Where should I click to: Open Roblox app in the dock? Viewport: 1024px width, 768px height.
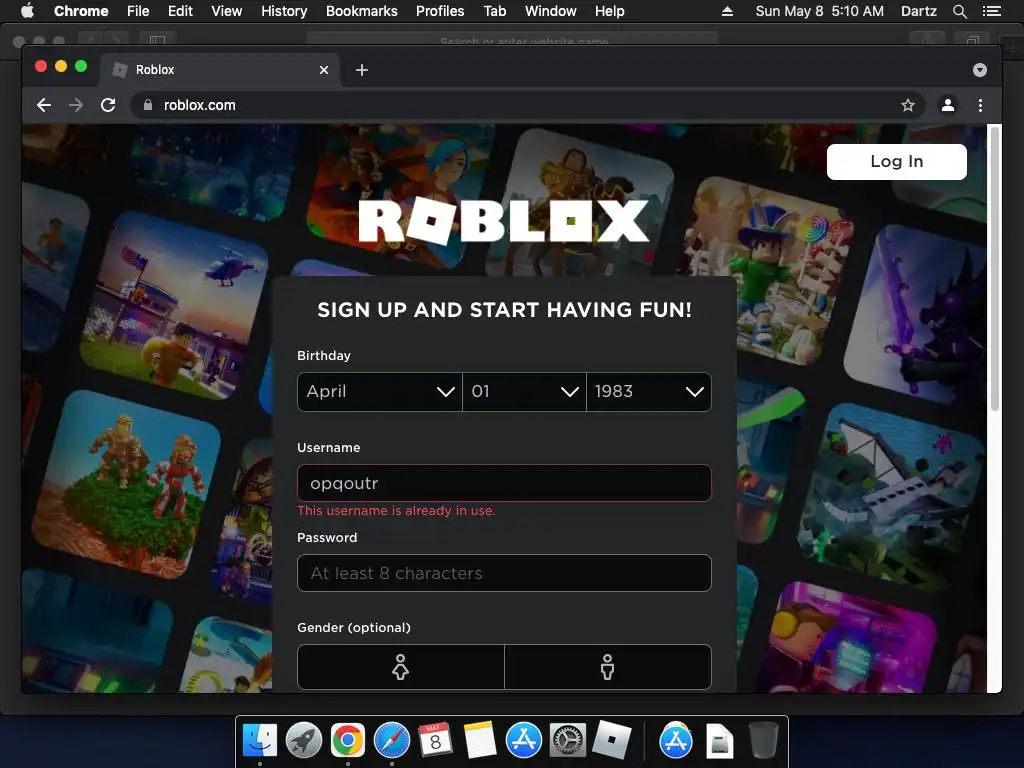(611, 741)
